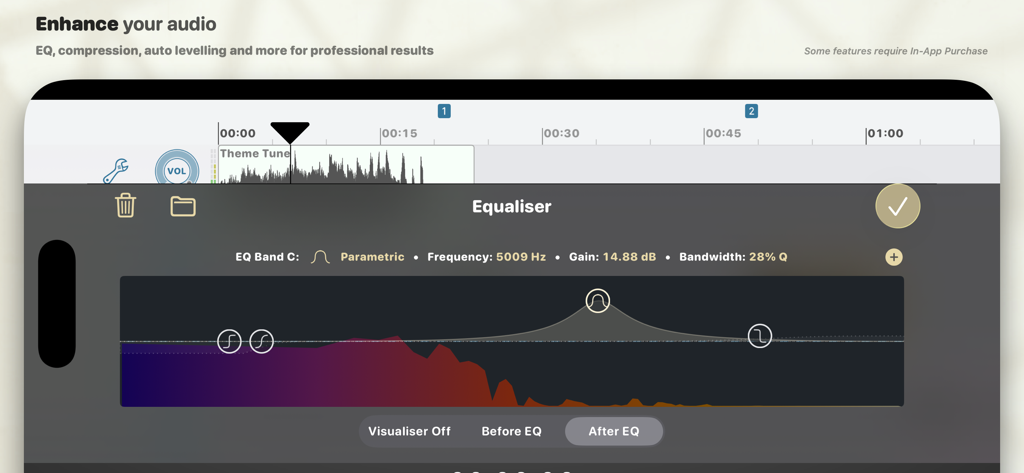The width and height of the screenshot is (1024, 473).
Task: Click the EQ Band C label
Action: 267,257
